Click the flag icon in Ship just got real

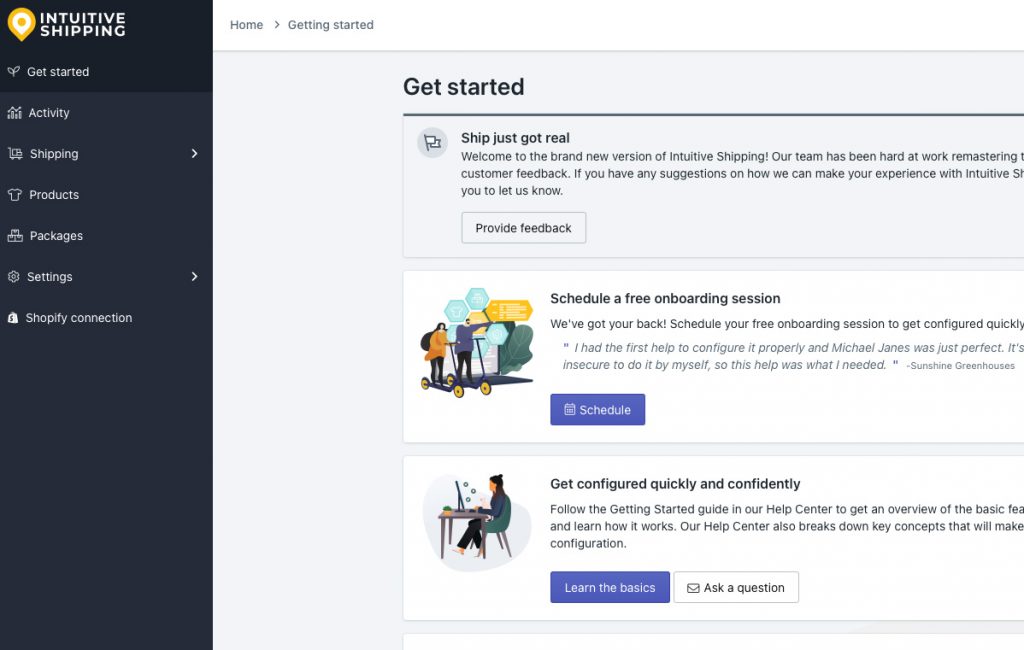tap(432, 142)
